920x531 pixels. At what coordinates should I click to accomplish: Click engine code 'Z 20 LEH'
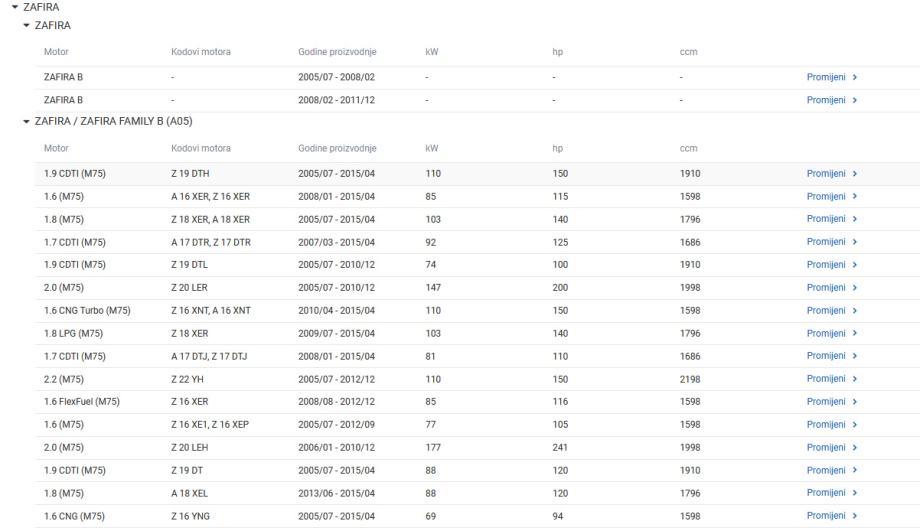[x=190, y=447]
